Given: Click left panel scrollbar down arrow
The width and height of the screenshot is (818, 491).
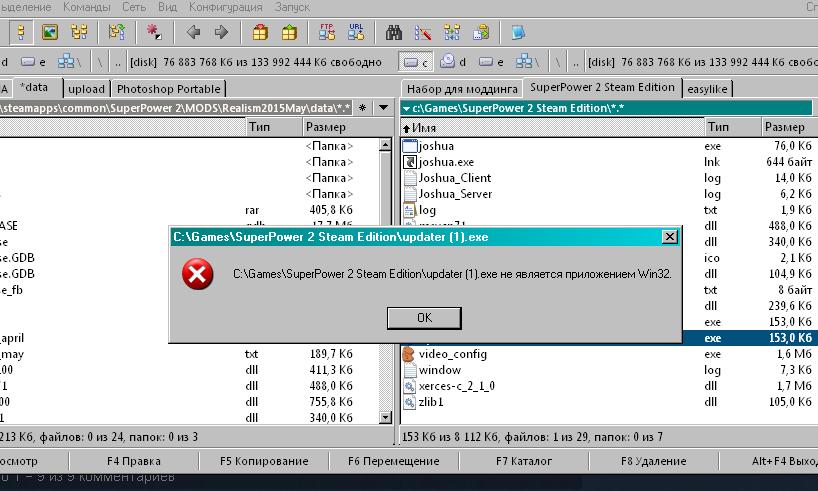Looking at the screenshot, I should pyautogui.click(x=386, y=417).
